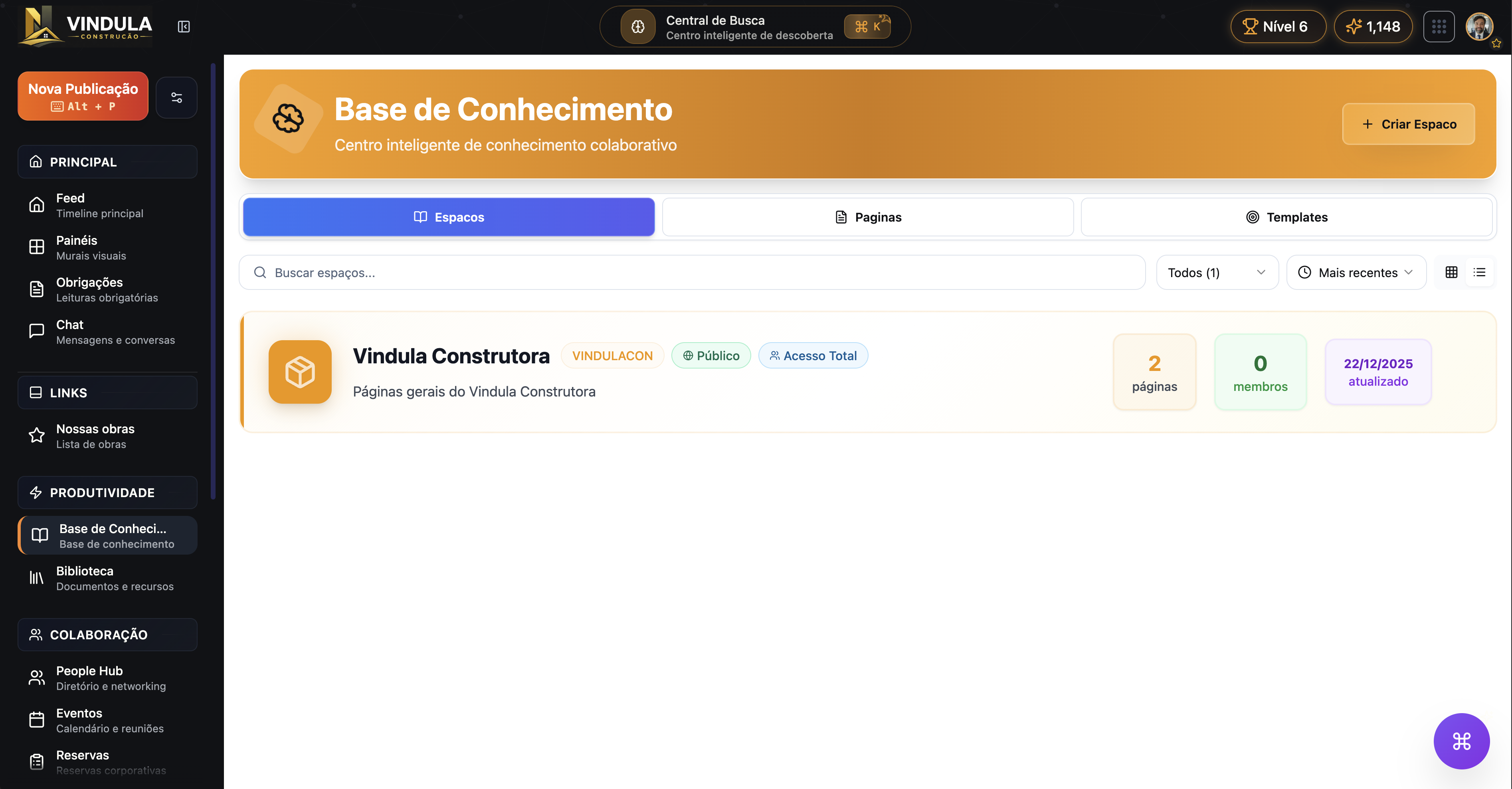This screenshot has width=1512, height=789.
Task: Click the Nível 6 level badge
Action: click(1277, 26)
